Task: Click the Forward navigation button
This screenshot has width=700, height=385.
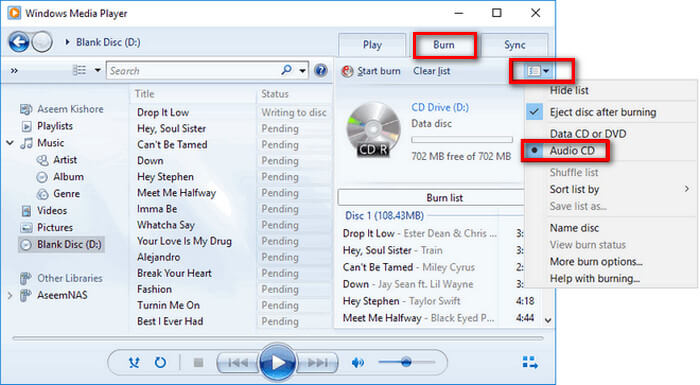Action: [x=42, y=42]
